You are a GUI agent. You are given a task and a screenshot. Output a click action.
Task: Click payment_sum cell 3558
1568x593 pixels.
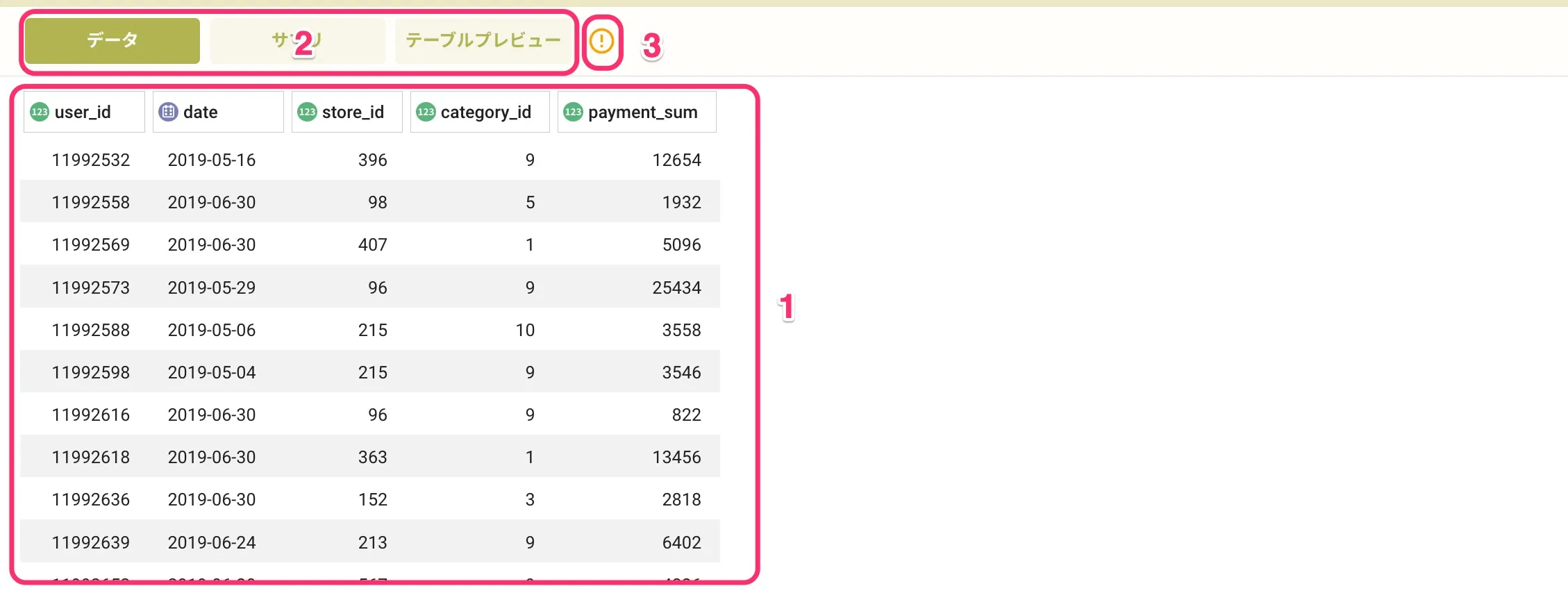[x=682, y=331]
